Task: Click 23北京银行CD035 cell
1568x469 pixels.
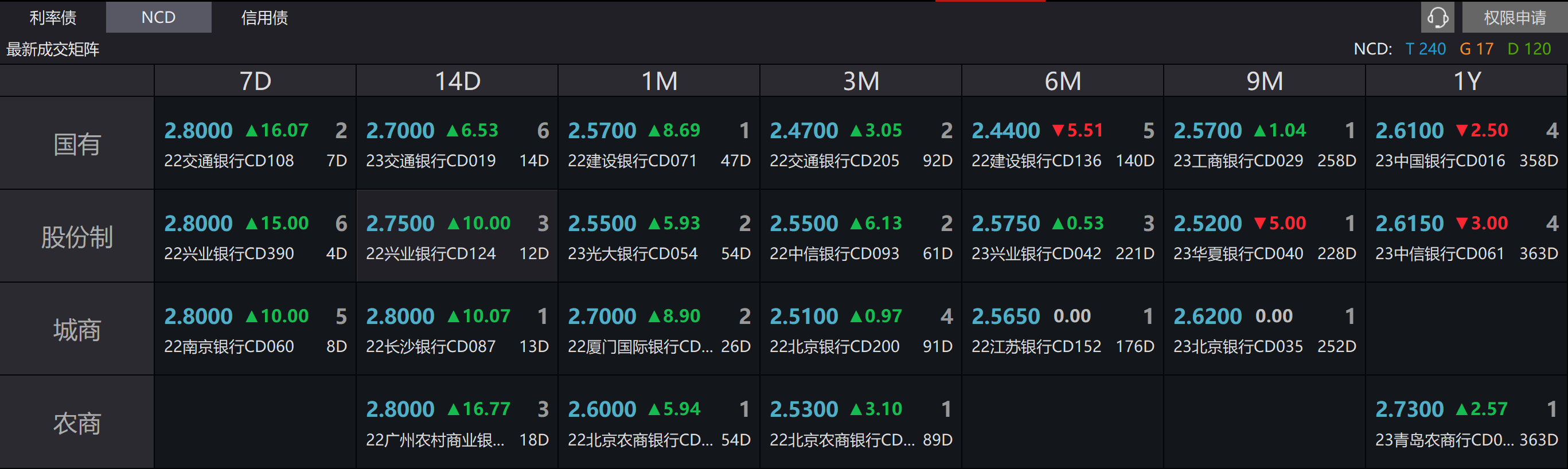Action: click(x=1264, y=329)
